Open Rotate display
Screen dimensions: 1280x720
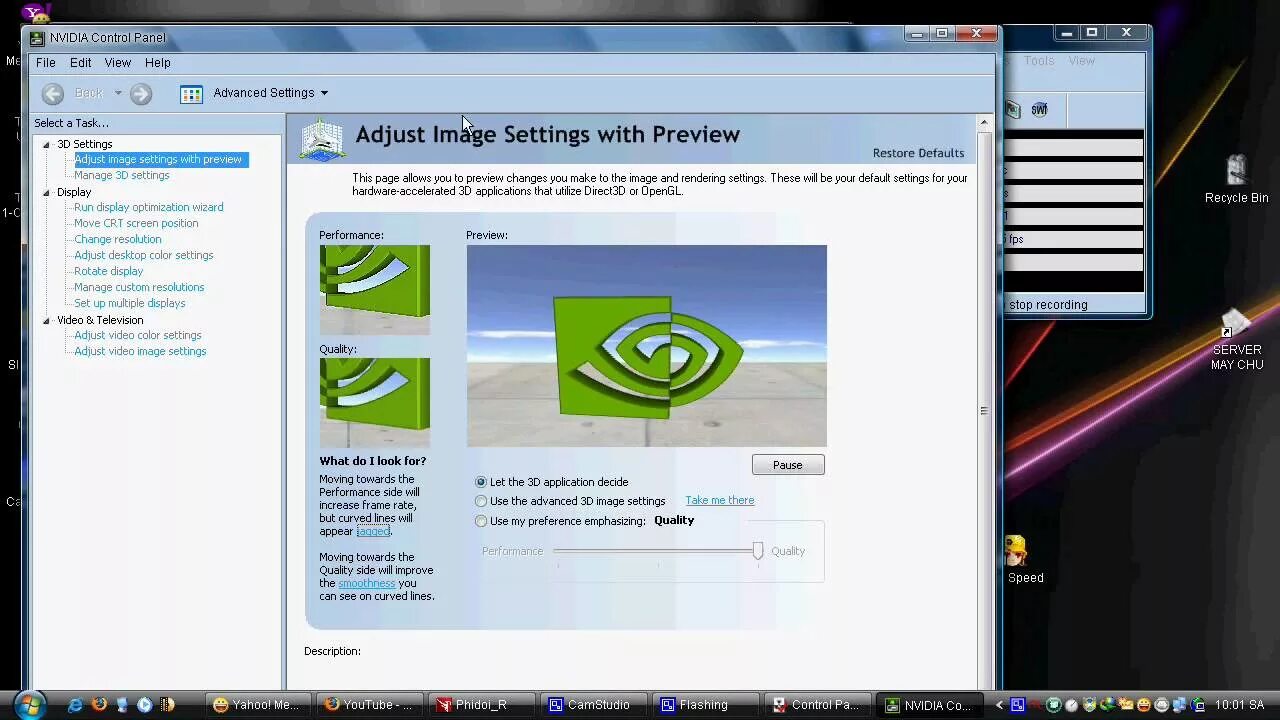(x=109, y=271)
